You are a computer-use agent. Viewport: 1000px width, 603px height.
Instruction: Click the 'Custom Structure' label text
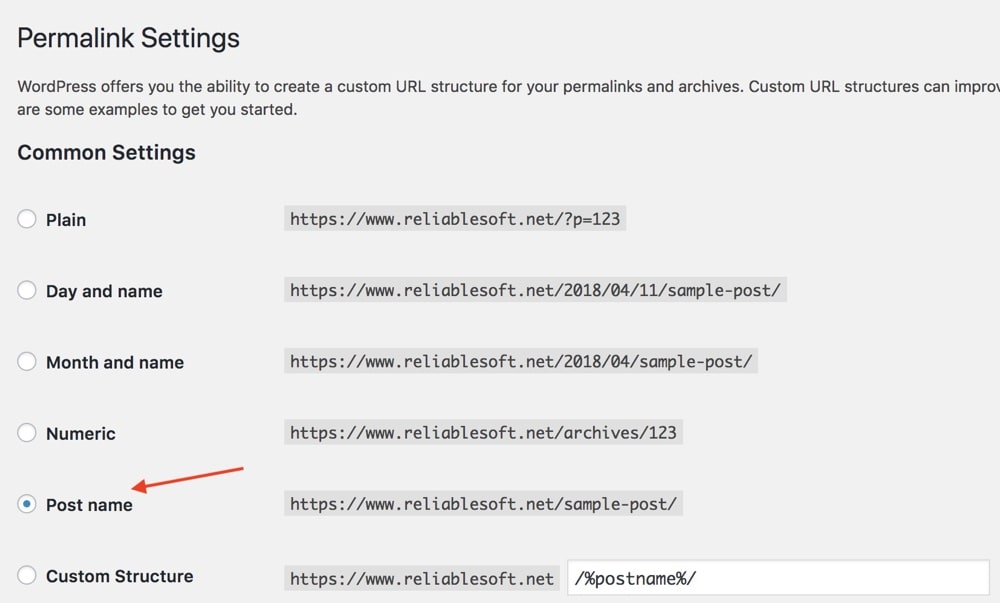120,576
